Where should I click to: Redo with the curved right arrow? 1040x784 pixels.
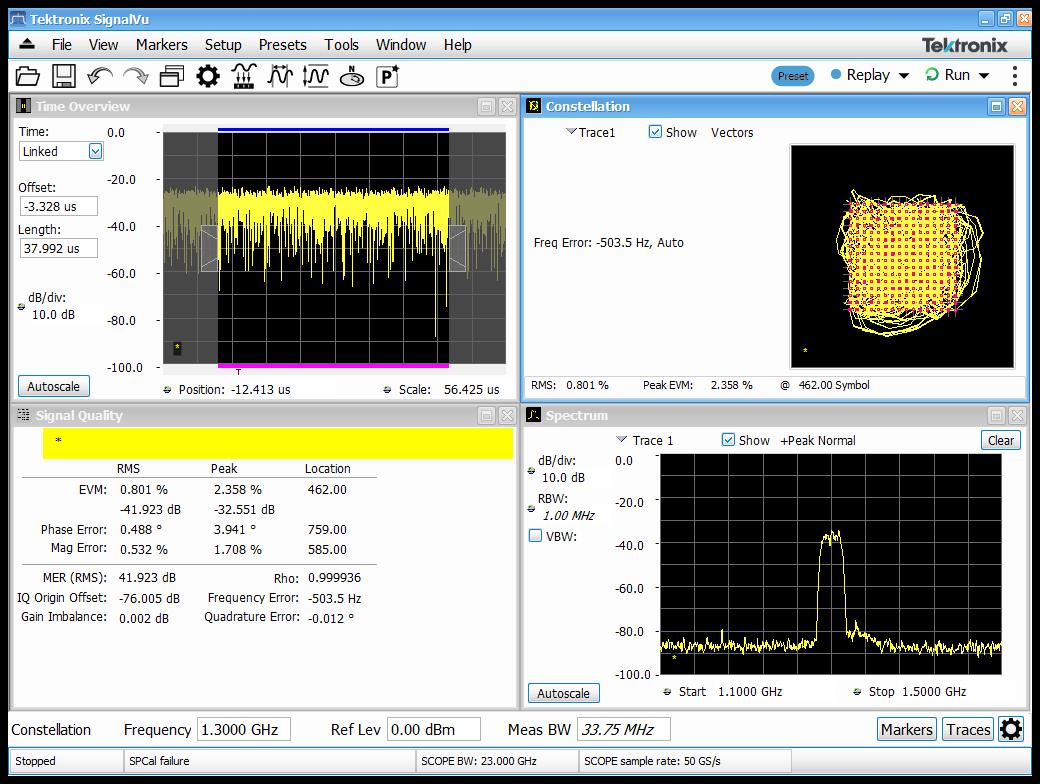point(136,76)
